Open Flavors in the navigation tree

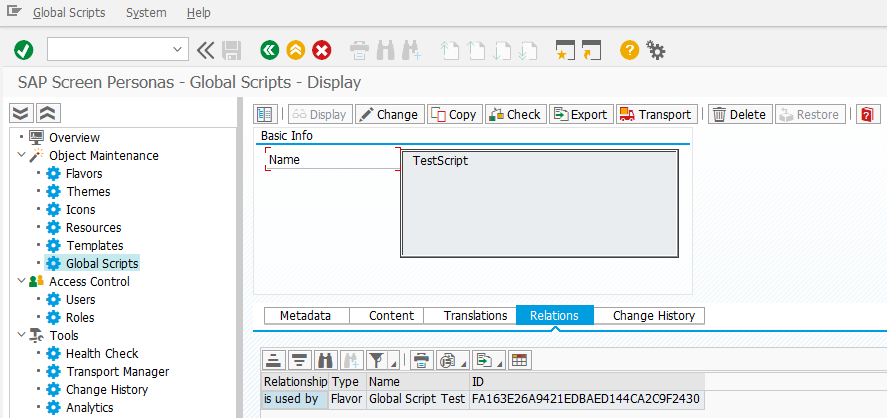click(x=84, y=174)
